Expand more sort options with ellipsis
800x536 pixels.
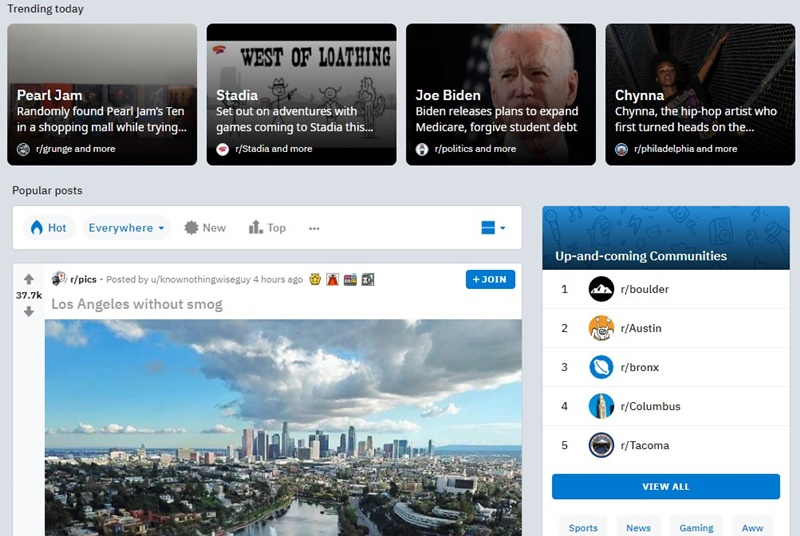pos(314,228)
